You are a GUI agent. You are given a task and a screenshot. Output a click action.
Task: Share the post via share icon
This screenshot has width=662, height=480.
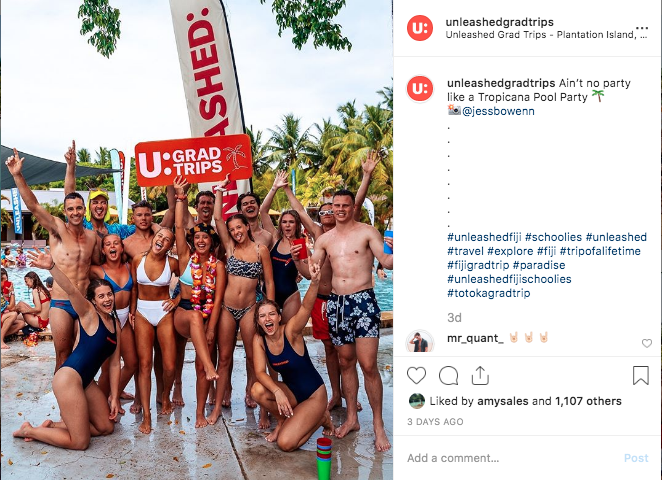tap(480, 375)
